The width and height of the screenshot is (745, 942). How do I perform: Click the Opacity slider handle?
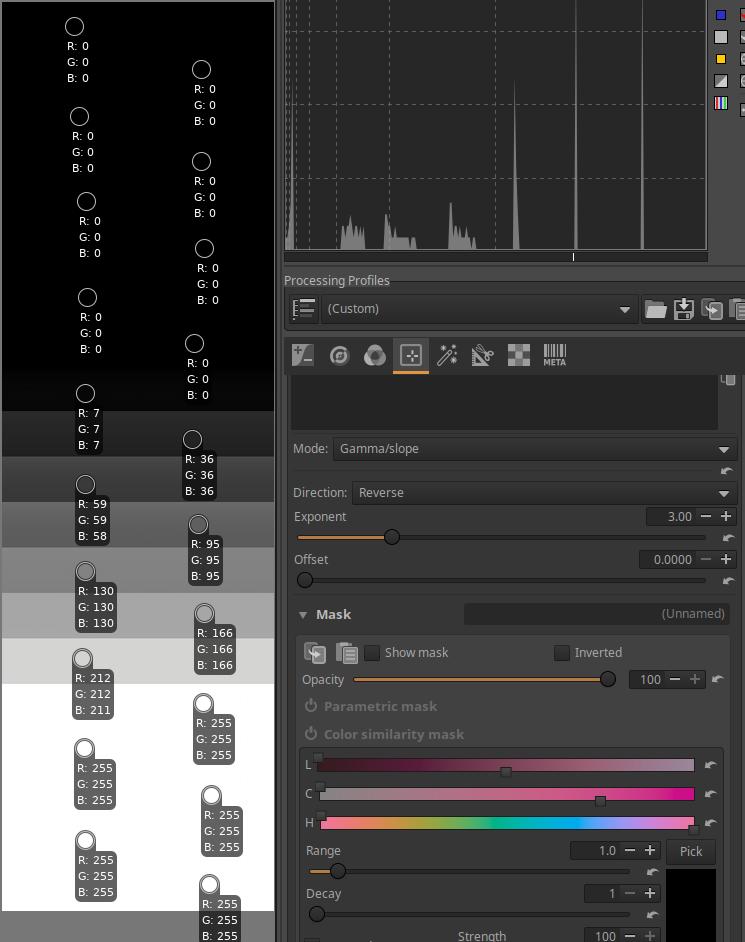coord(607,680)
